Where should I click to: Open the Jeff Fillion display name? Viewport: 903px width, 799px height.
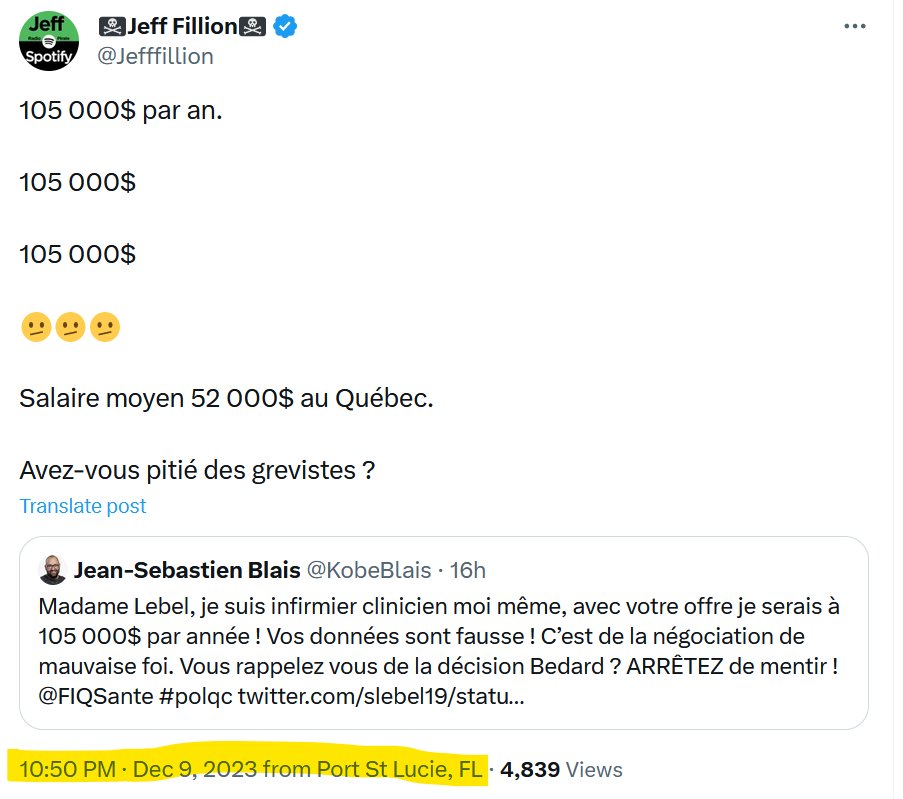[182, 26]
